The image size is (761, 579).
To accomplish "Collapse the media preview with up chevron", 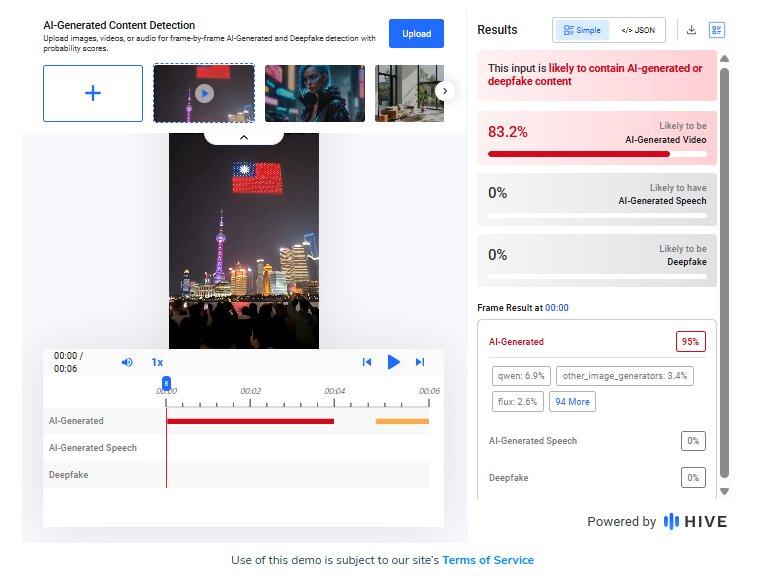I will pyautogui.click(x=243, y=136).
